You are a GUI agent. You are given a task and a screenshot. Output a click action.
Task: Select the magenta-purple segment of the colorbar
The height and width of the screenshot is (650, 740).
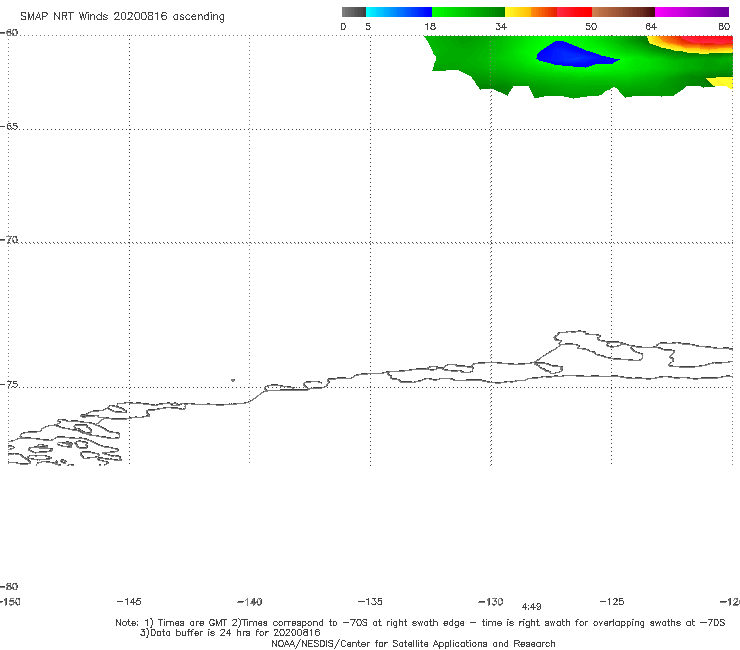(x=692, y=12)
